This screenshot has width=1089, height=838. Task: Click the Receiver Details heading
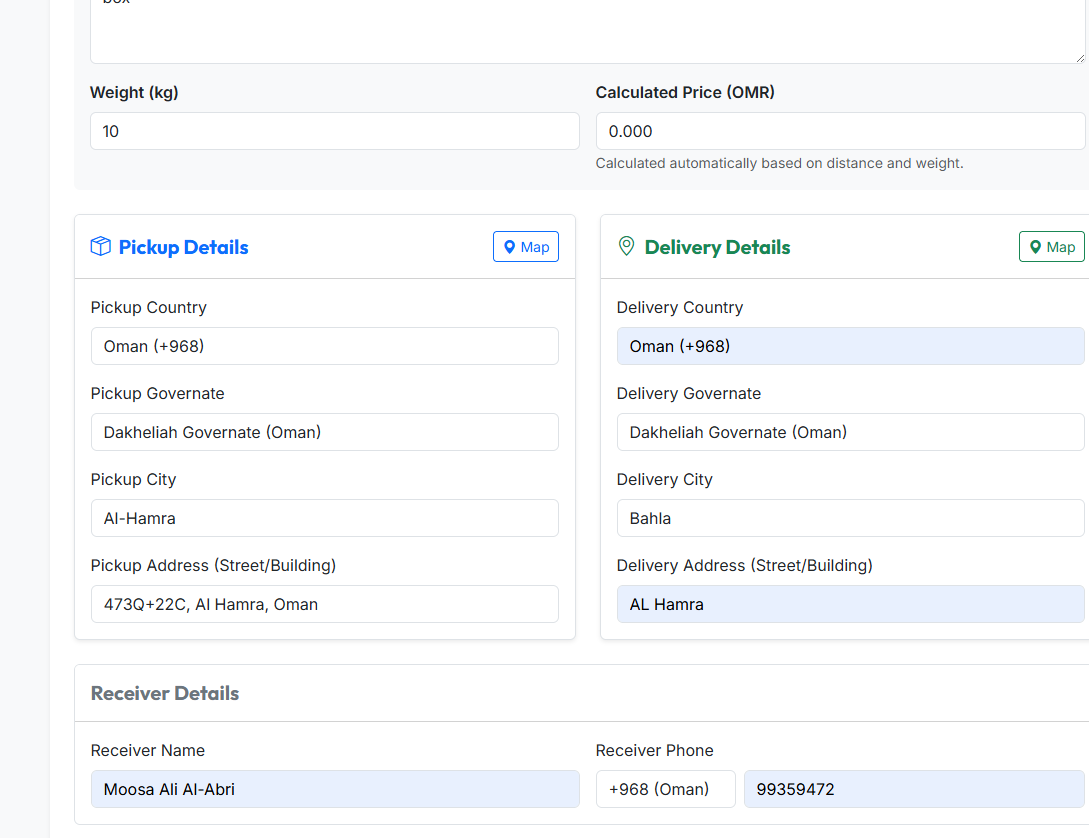pos(165,693)
